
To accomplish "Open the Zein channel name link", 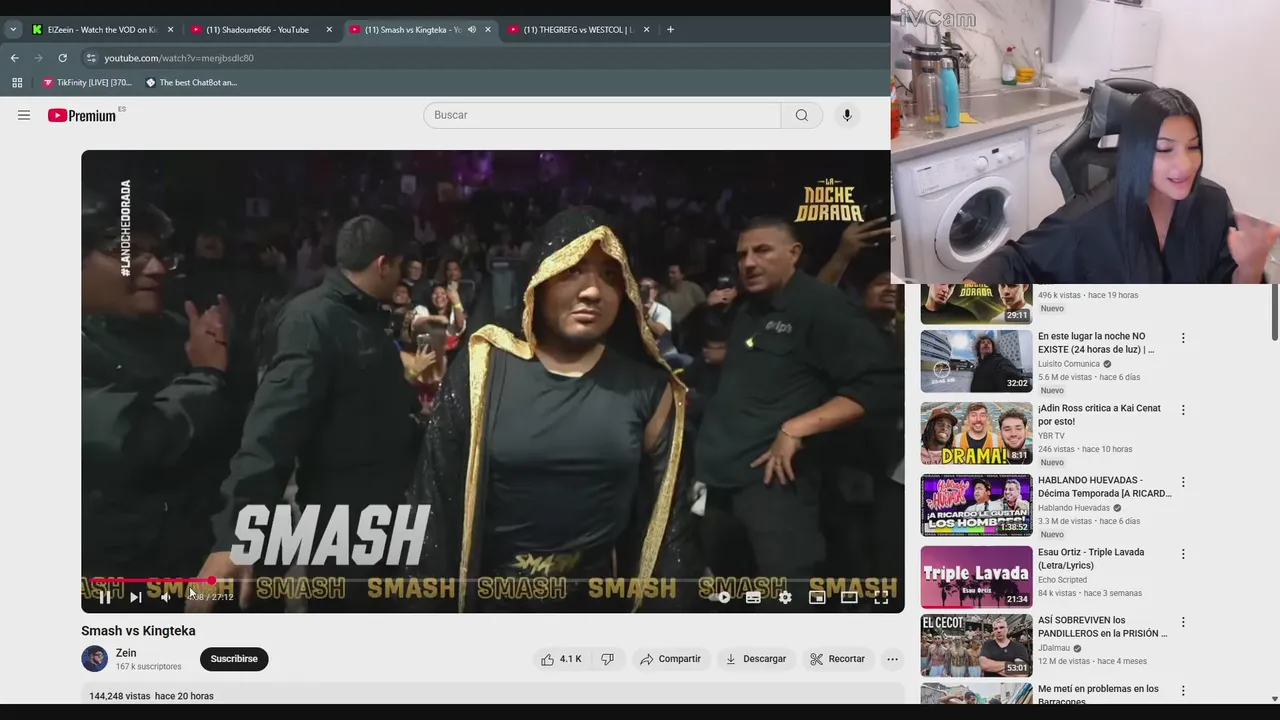I will coord(126,653).
